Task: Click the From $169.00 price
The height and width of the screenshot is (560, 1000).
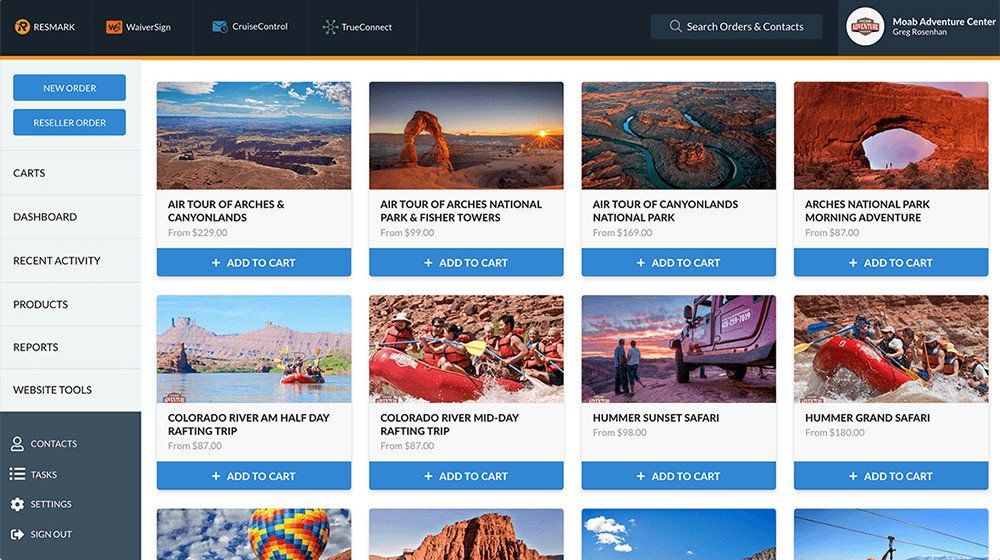Action: click(622, 233)
